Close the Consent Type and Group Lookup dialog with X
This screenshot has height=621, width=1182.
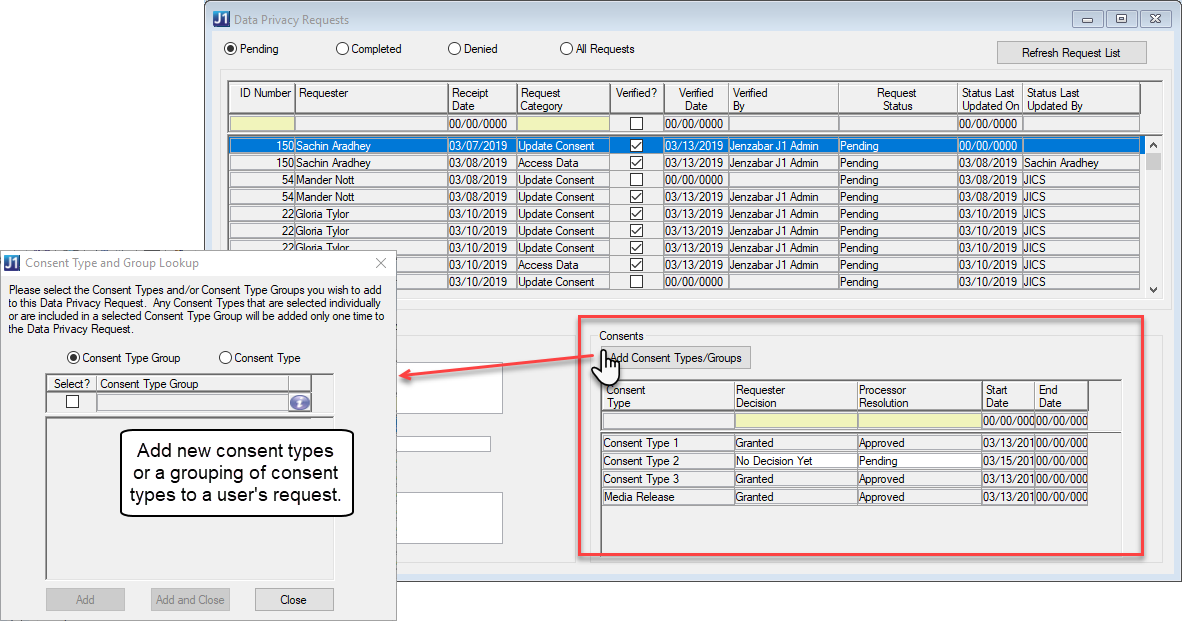pos(380,263)
